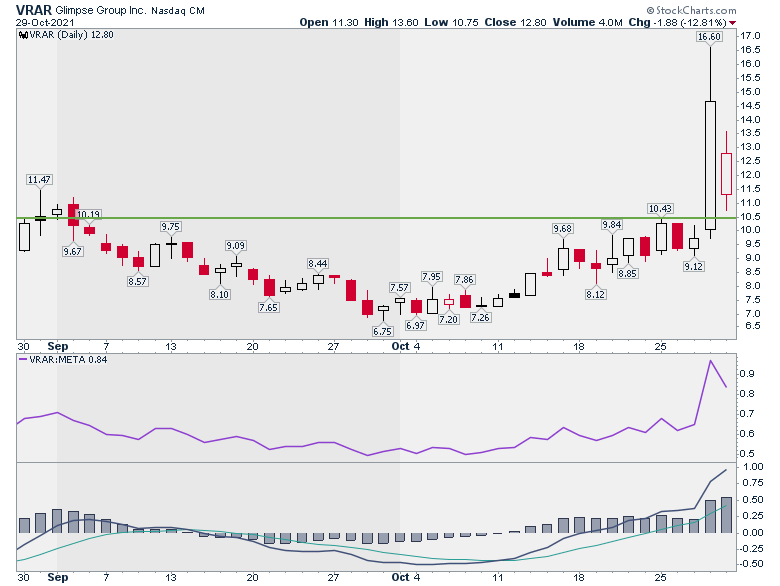Click the 'Low 10.75' value in header

[451, 22]
